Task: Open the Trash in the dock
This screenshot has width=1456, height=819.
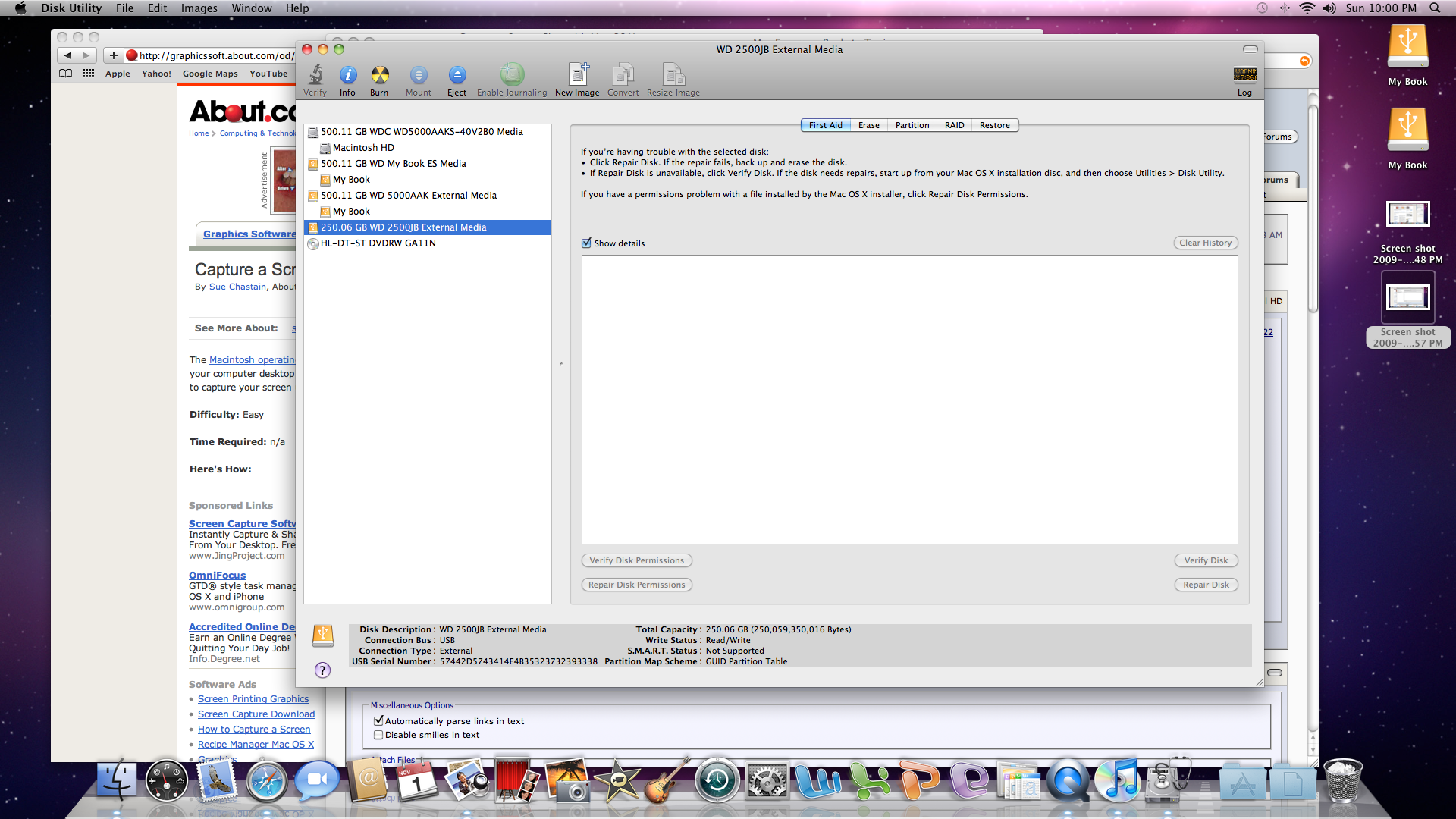Action: (1343, 781)
